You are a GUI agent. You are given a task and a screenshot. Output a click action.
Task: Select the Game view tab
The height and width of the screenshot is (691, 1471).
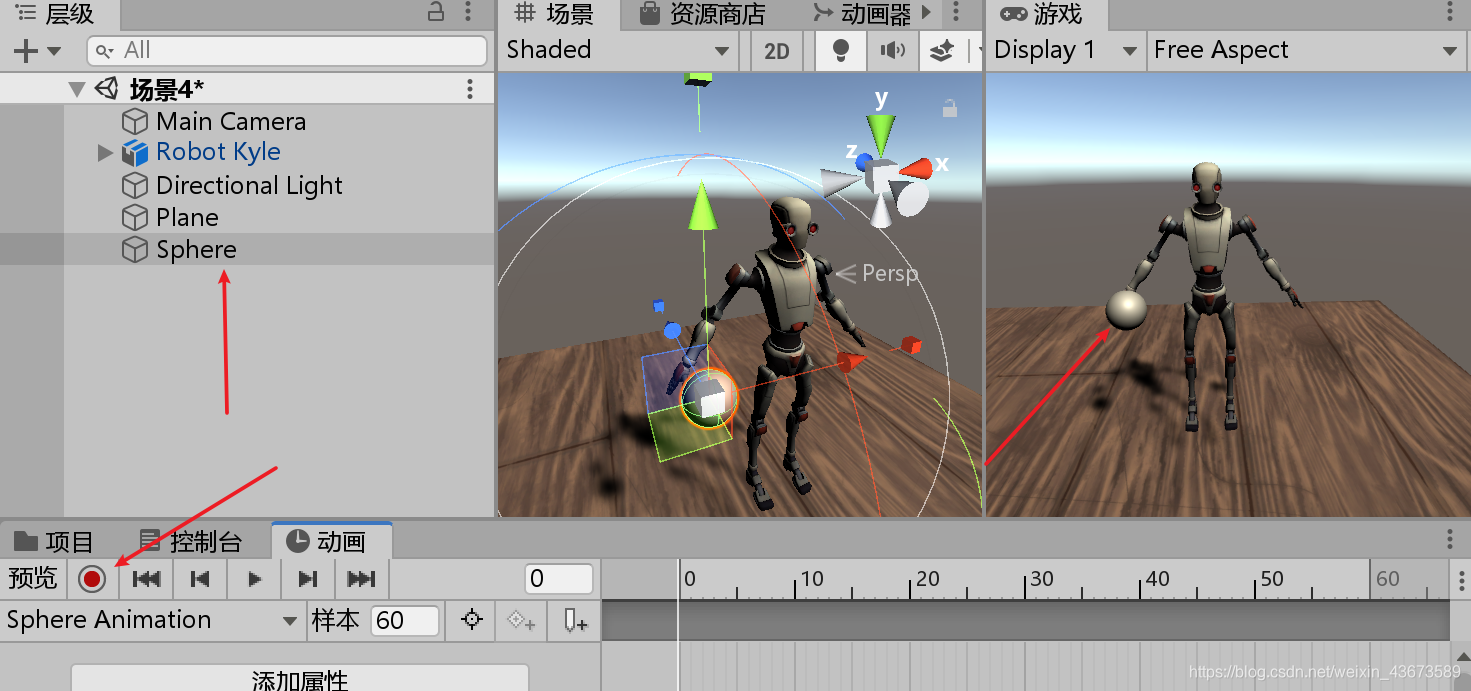1042,14
